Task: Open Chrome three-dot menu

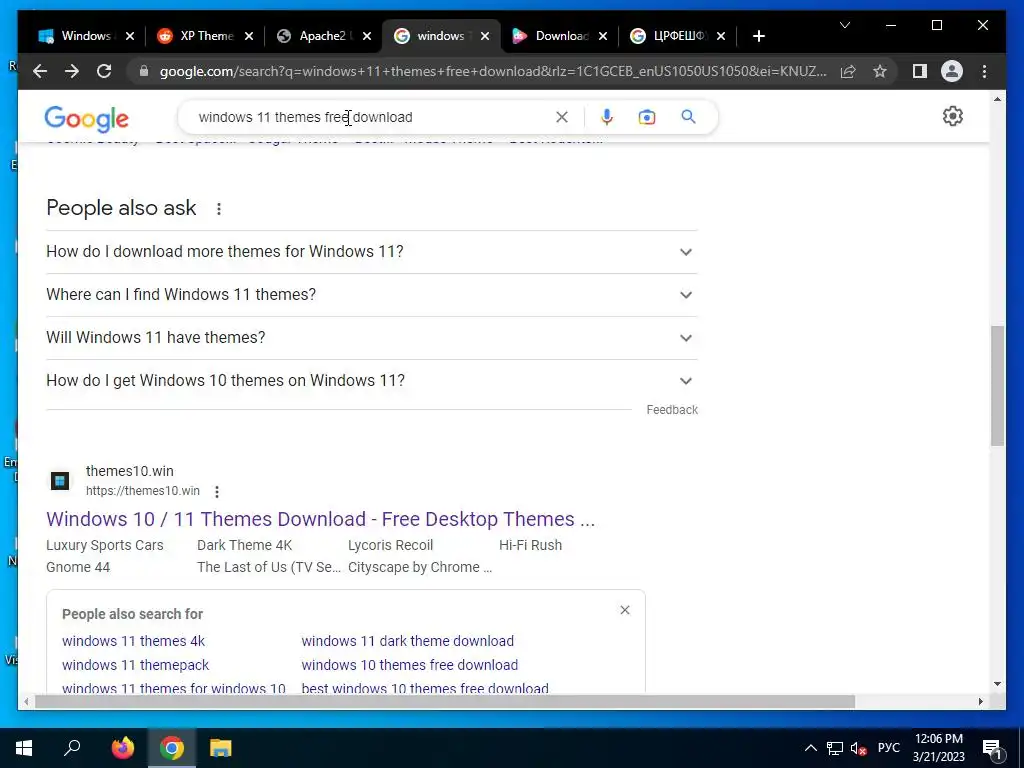Action: pos(984,71)
